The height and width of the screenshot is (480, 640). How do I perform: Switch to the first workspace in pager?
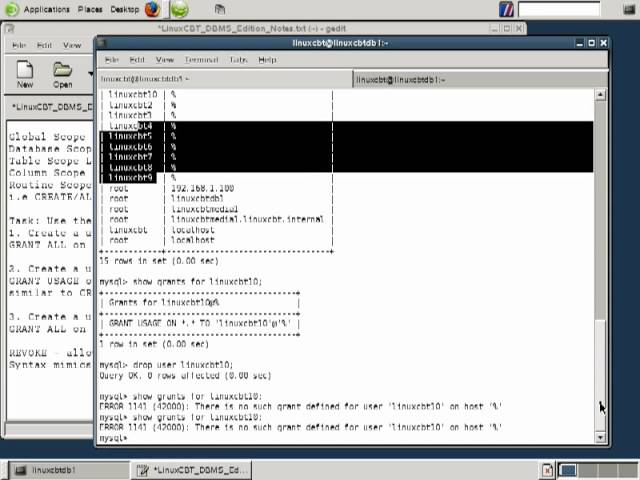click(x=568, y=471)
